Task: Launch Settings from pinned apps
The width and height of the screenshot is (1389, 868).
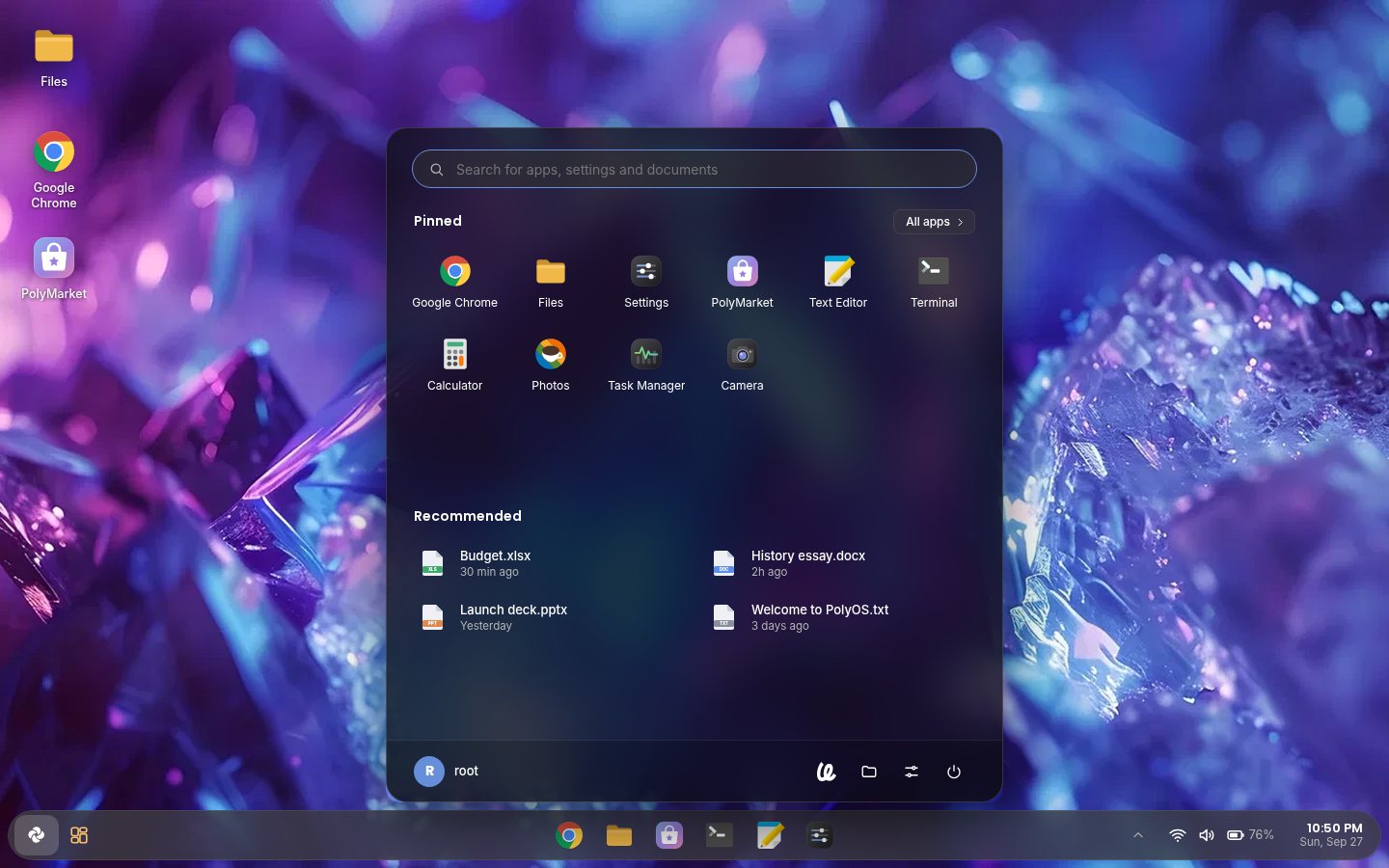Action: click(645, 283)
